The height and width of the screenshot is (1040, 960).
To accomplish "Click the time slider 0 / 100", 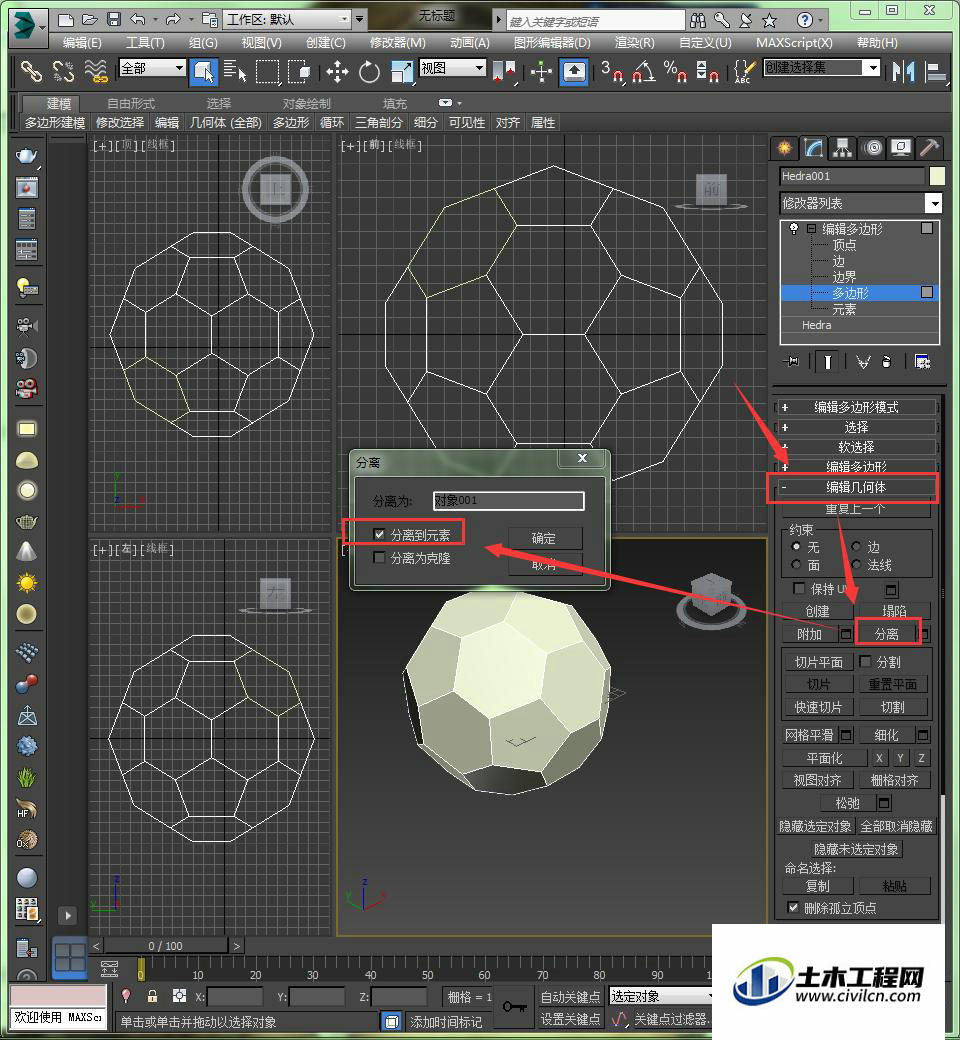I will [x=165, y=946].
